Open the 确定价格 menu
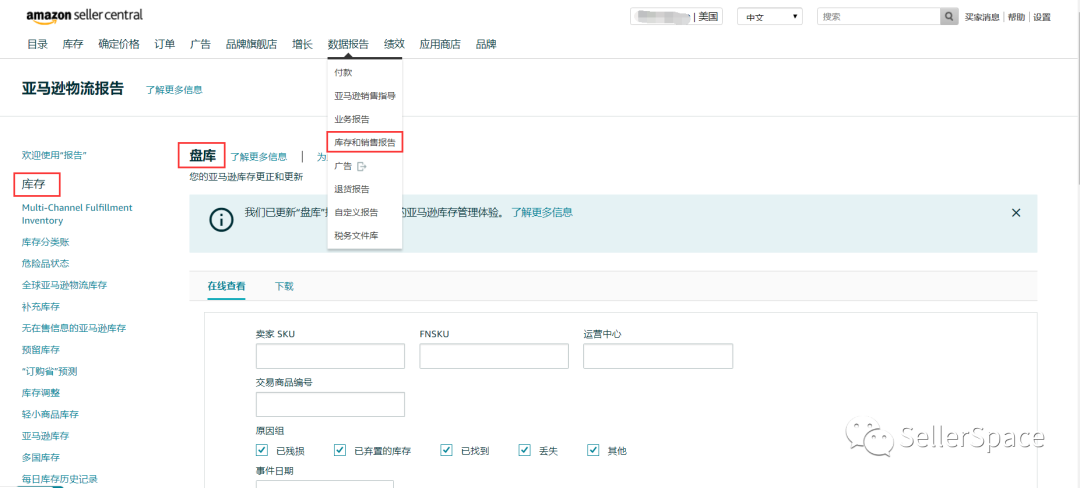Image resolution: width=1080 pixels, height=488 pixels. point(119,44)
